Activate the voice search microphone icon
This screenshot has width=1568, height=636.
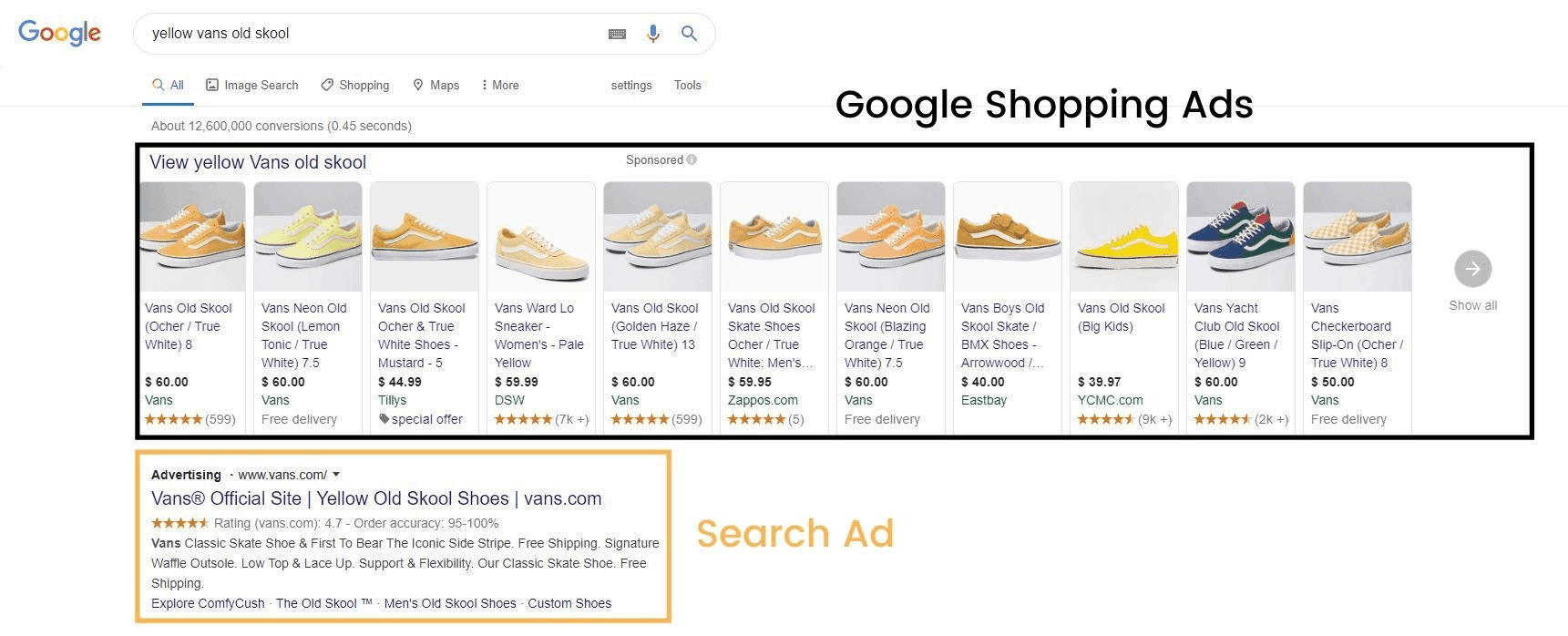click(x=652, y=33)
